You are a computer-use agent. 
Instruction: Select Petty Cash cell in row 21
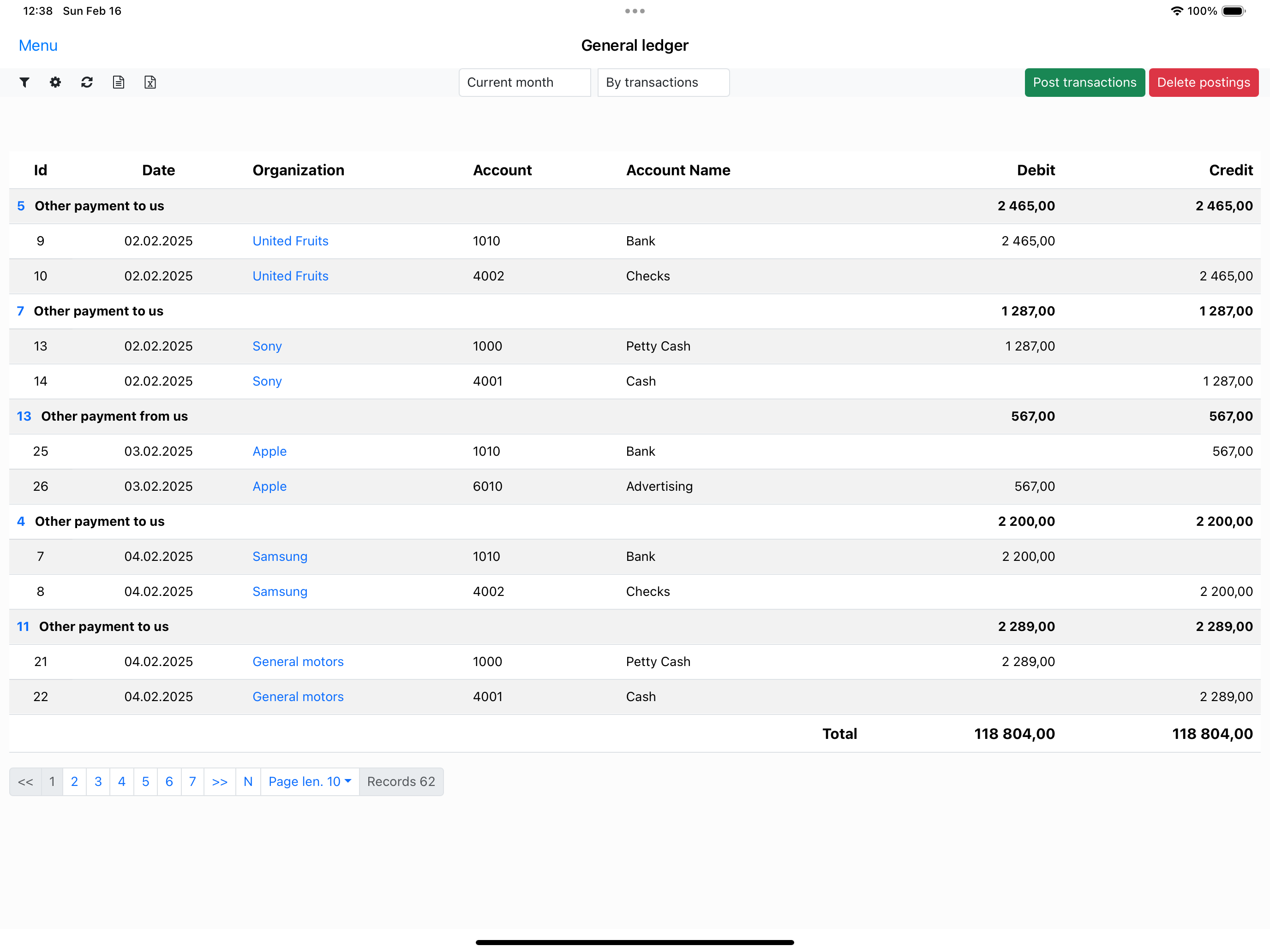pyautogui.click(x=658, y=661)
